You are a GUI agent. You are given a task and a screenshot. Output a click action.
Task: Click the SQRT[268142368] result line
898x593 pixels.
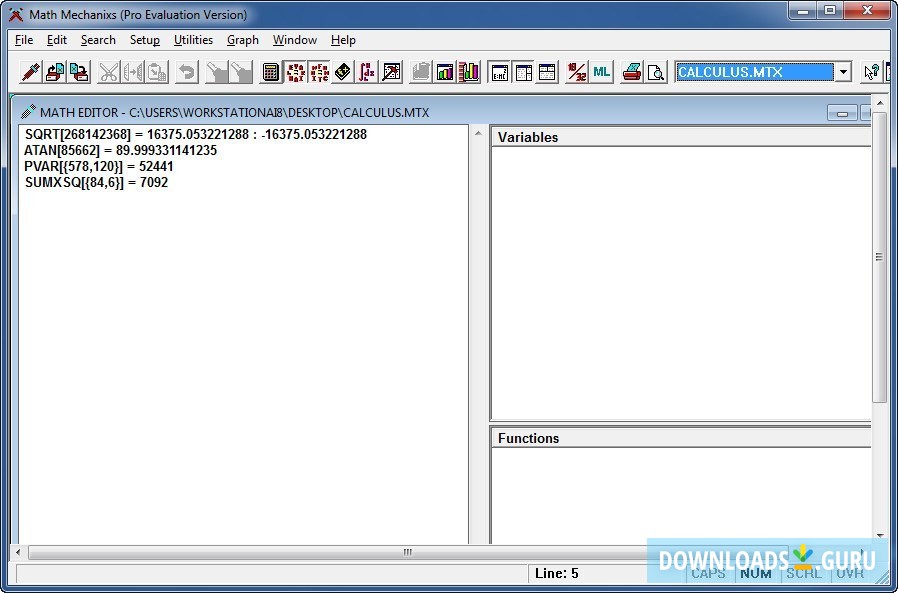(196, 135)
